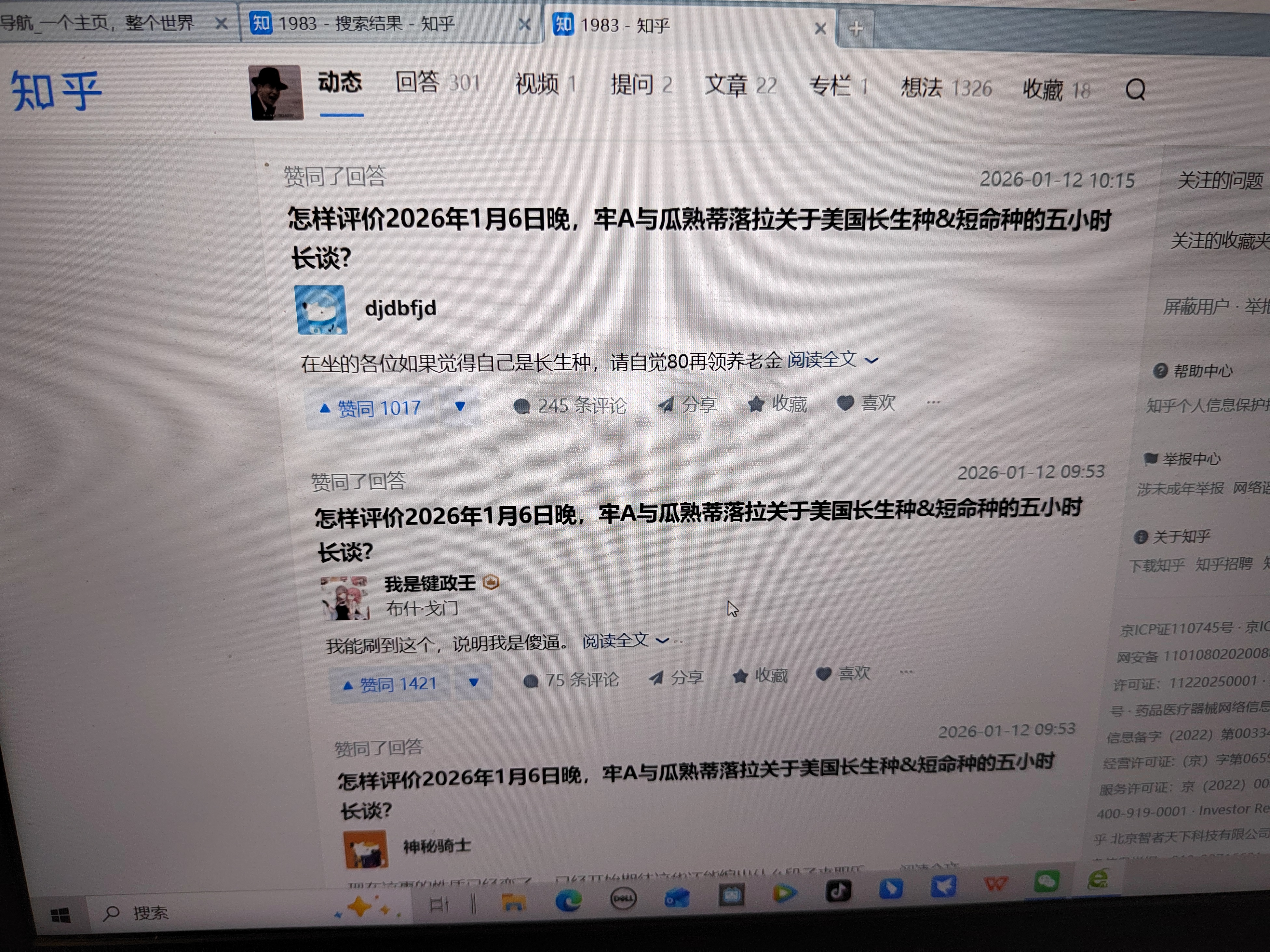Switch to the 想法 1326 tab

pos(945,88)
